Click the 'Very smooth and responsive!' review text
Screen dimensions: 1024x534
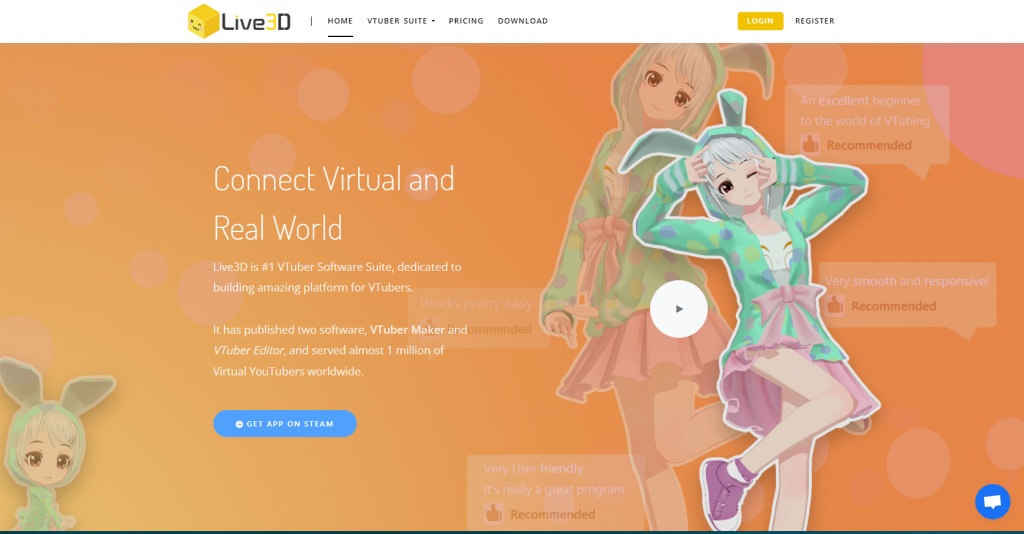pos(906,281)
